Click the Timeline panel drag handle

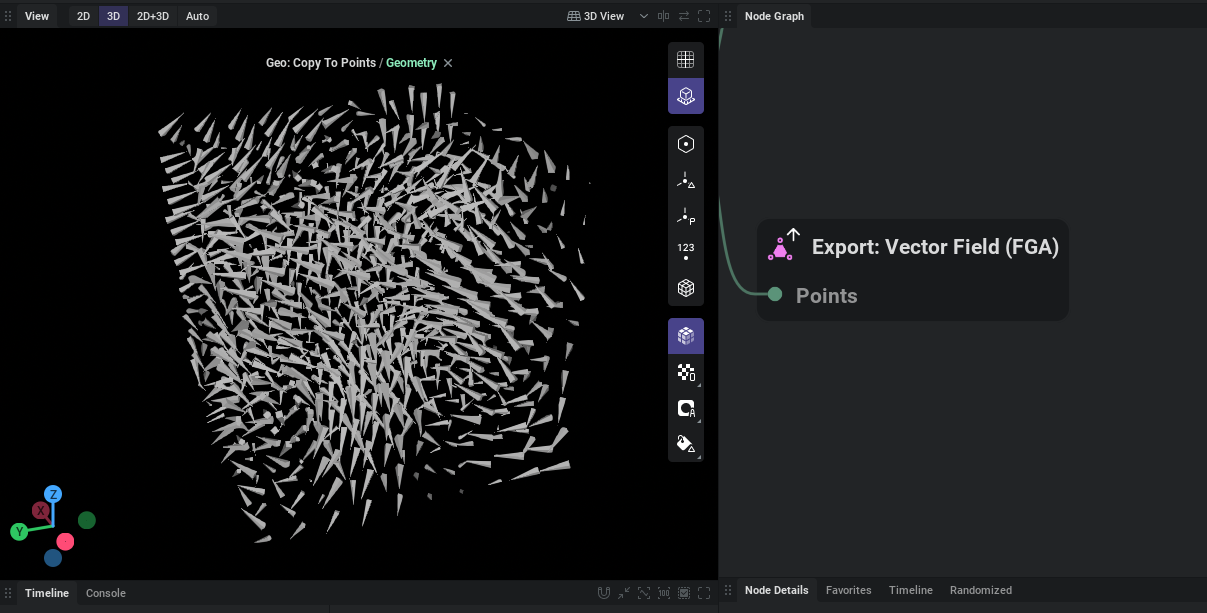click(x=8, y=593)
